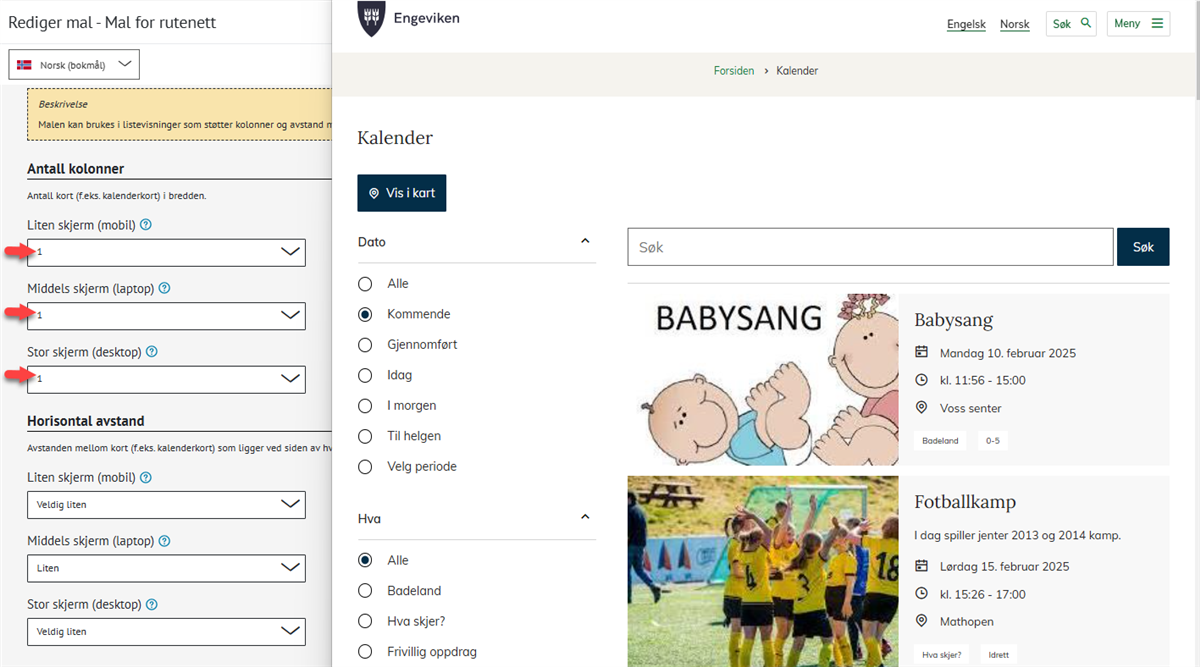The width and height of the screenshot is (1200, 667).
Task: Click the dark Søk button beside search field
Action: tap(1143, 247)
